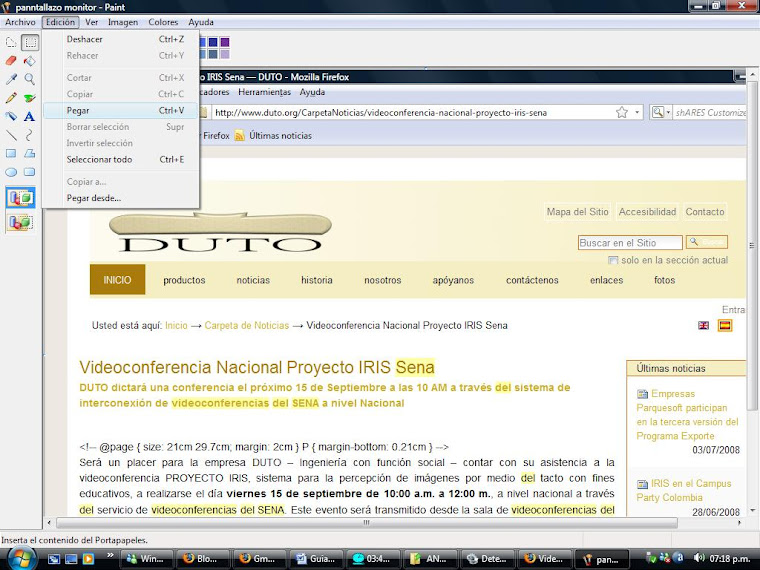The width and height of the screenshot is (760, 570).
Task: Pick the slate blue-gray palette swatch
Action: pos(213,54)
